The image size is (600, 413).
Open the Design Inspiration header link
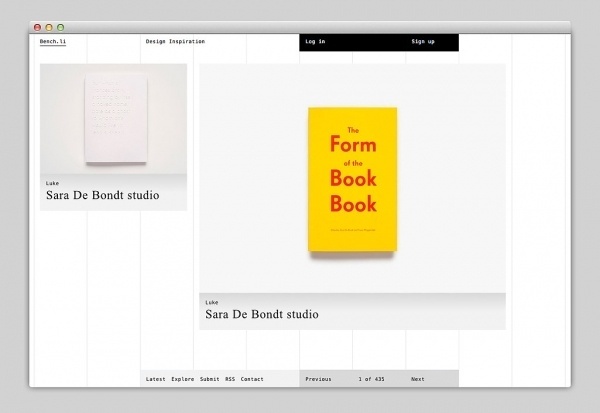click(175, 42)
